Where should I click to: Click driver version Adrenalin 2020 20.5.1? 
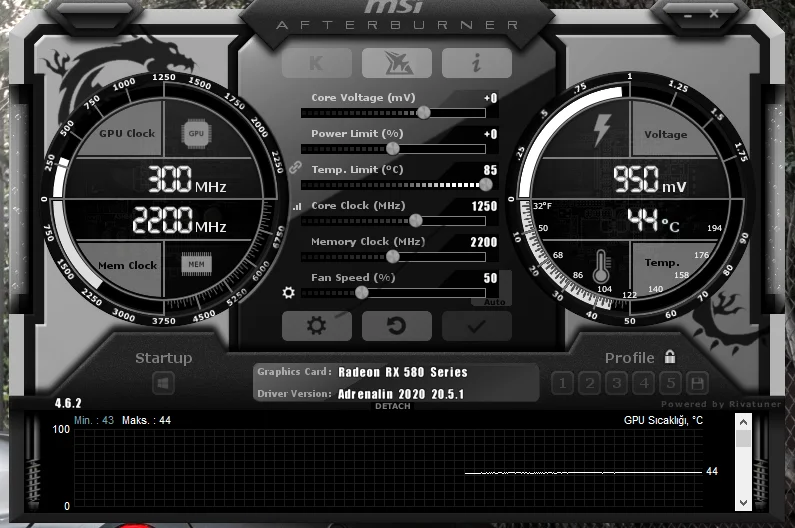click(x=401, y=394)
